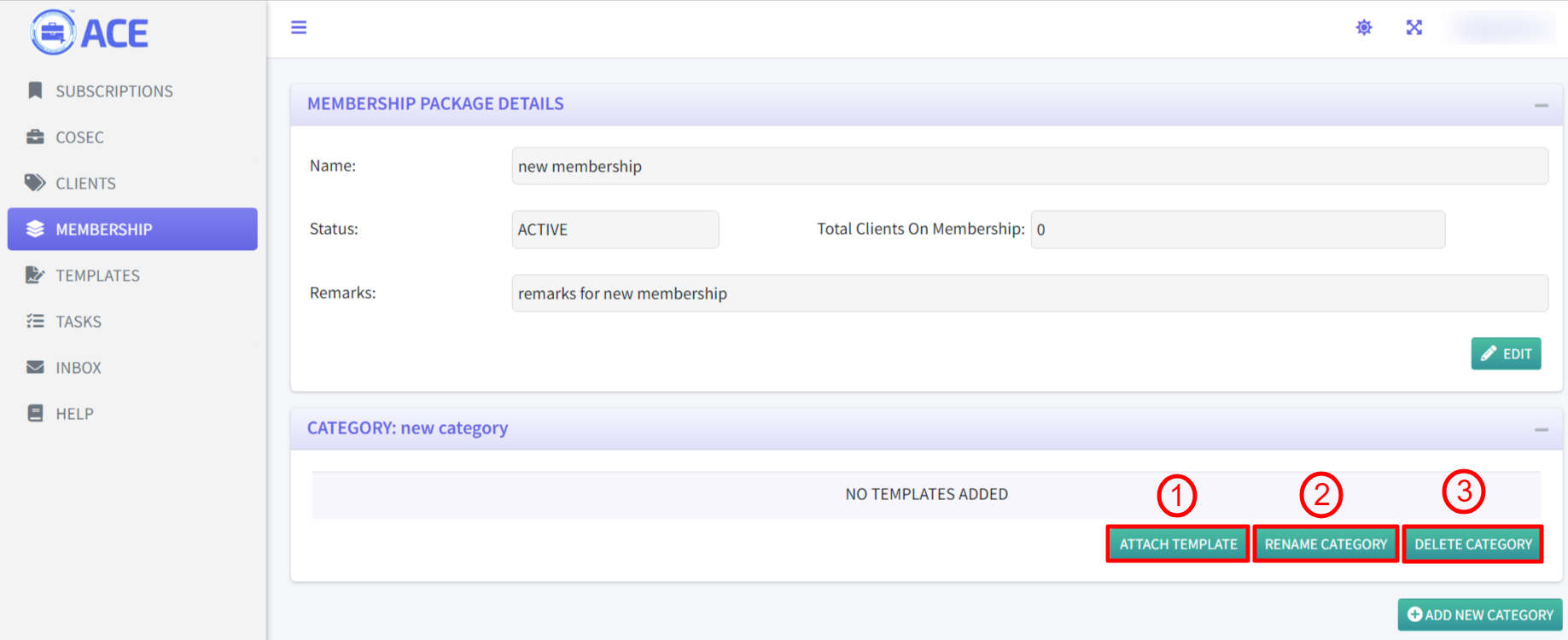The height and width of the screenshot is (640, 1568).
Task: Click the Cosec briefcase icon
Action: click(x=35, y=137)
